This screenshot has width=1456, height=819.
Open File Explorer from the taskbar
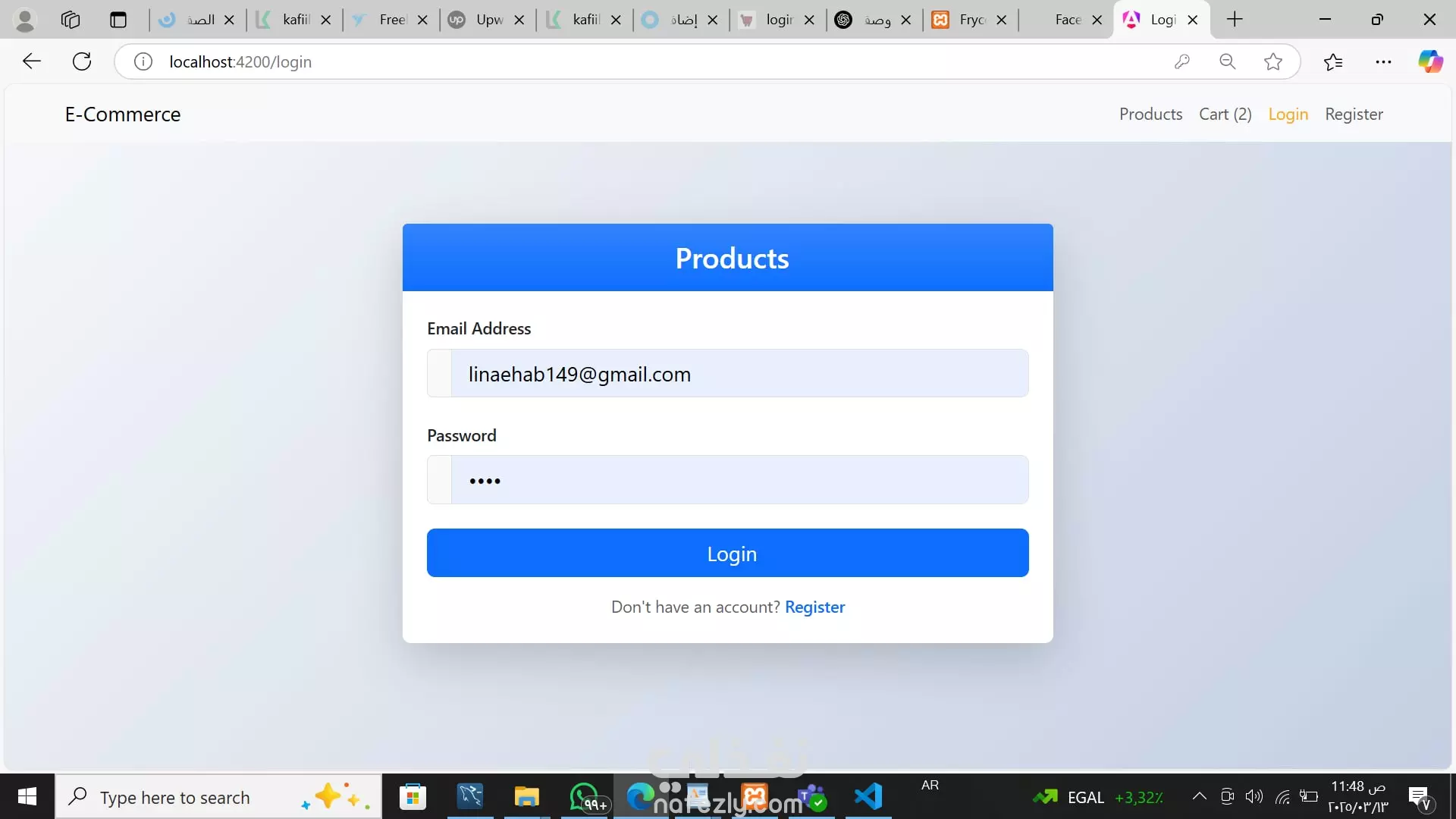(526, 797)
